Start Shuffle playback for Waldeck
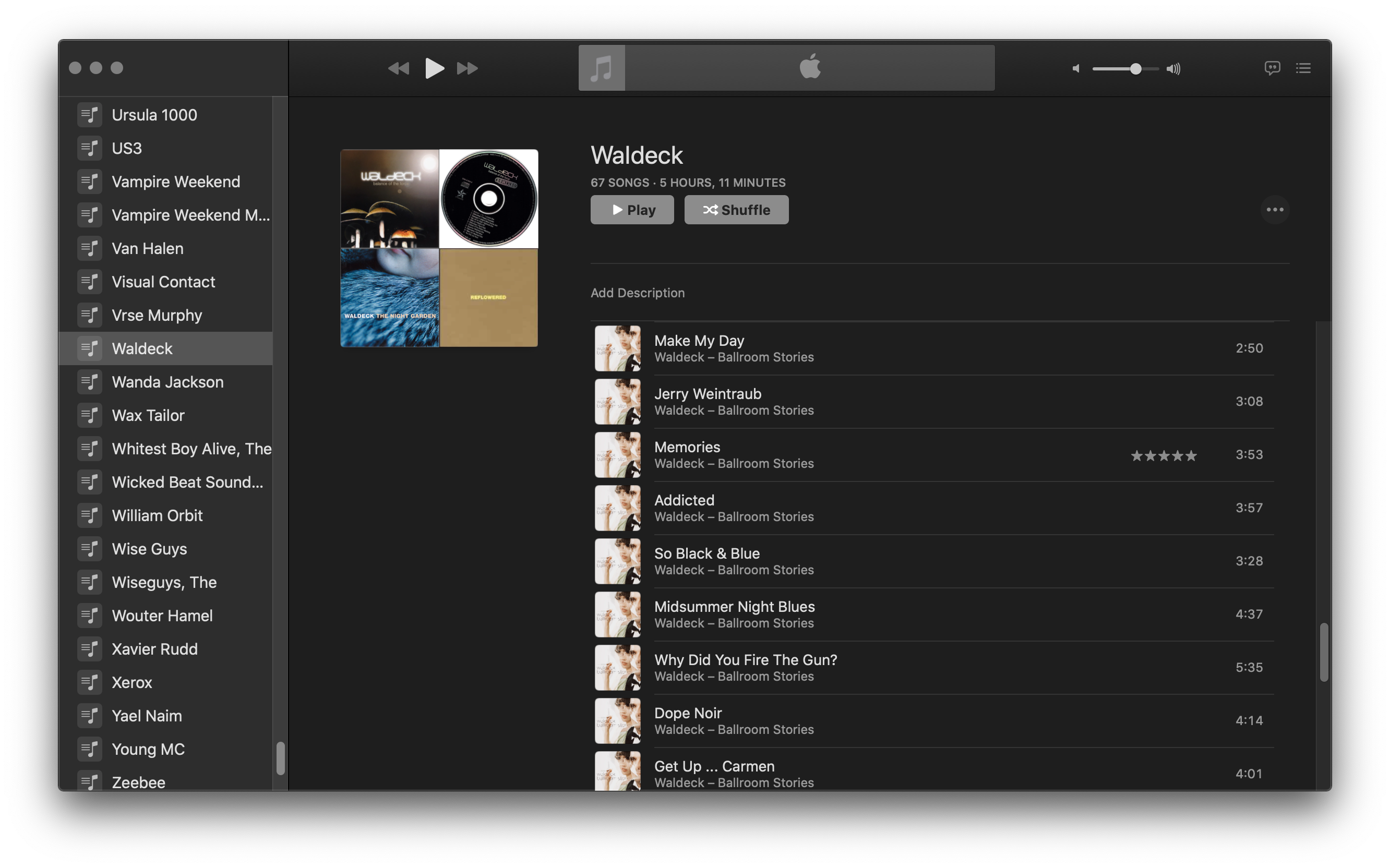The width and height of the screenshot is (1390, 868). [x=736, y=210]
